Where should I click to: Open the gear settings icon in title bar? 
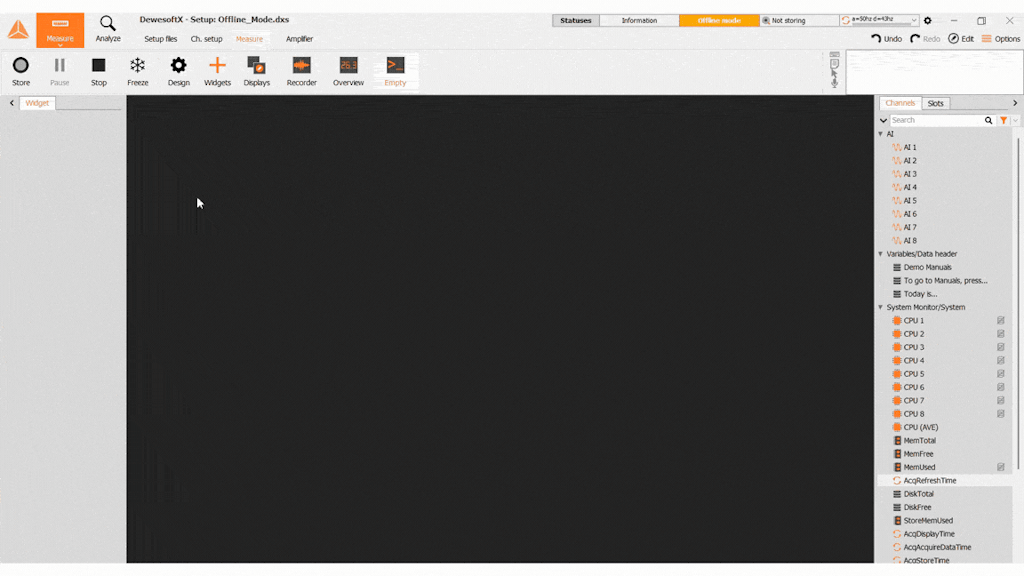(x=927, y=20)
